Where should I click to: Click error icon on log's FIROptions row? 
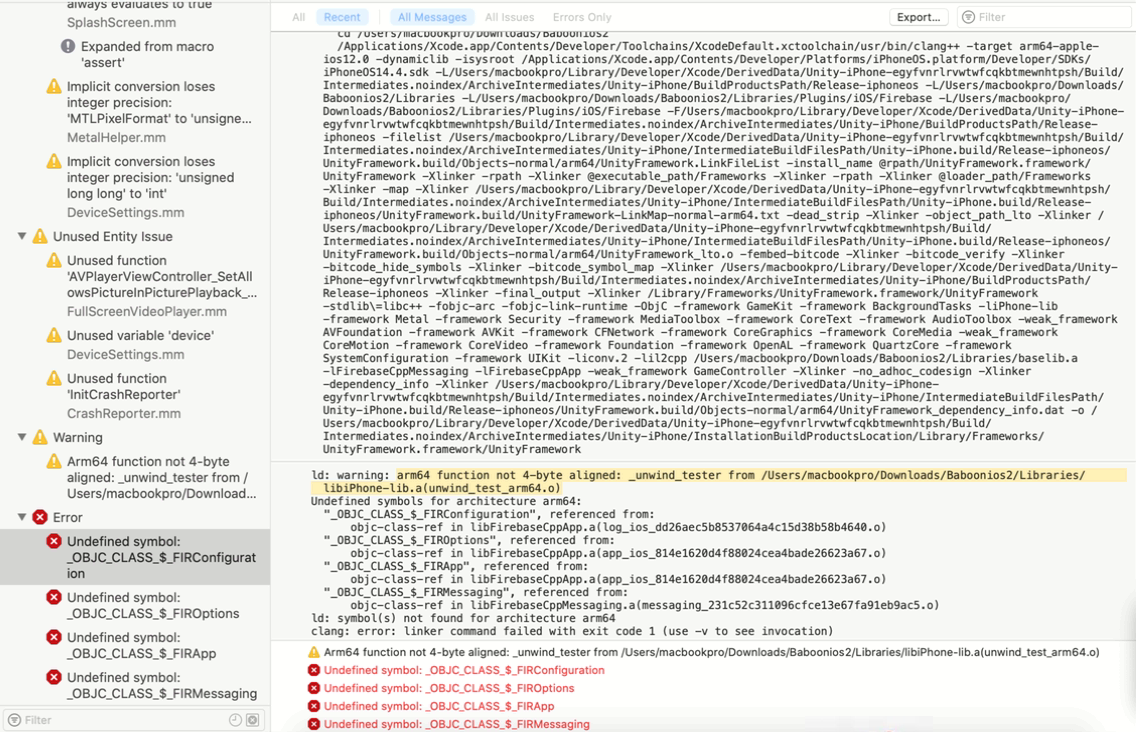click(x=314, y=688)
